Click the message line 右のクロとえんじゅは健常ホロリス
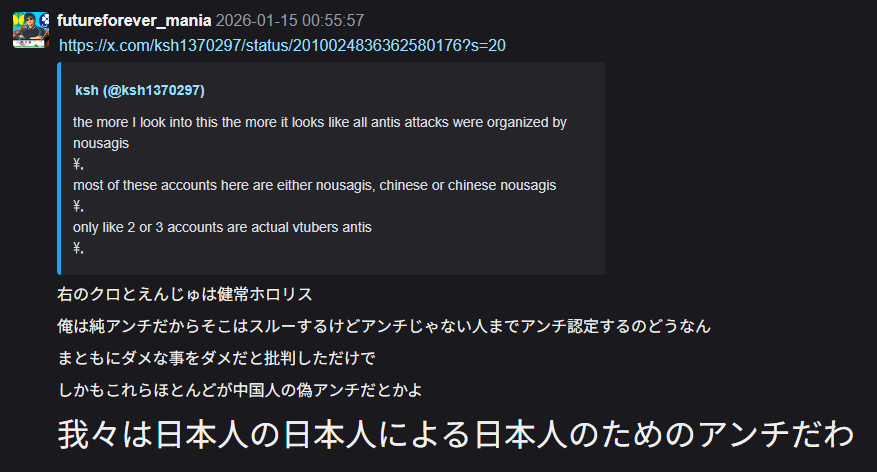Screen dimensions: 877x472 (x=185, y=294)
